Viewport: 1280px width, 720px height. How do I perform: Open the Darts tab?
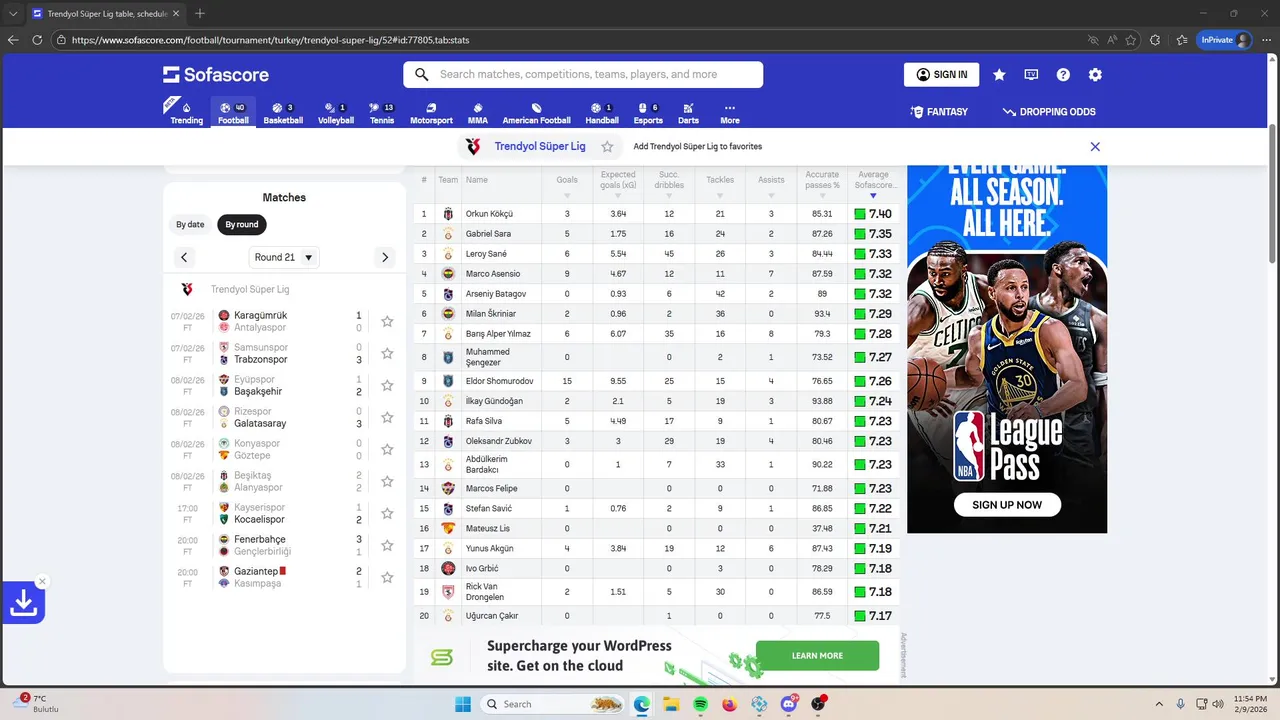(x=688, y=113)
